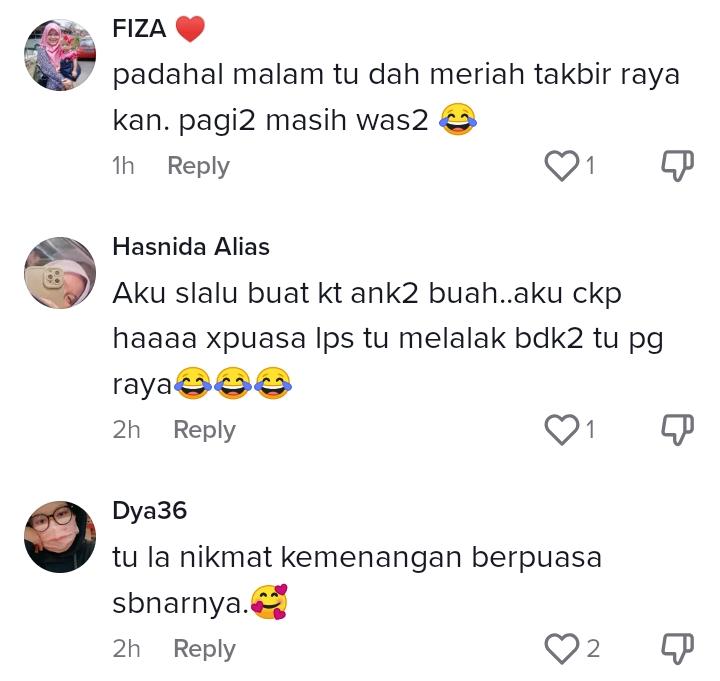Screen dimensions: 720x681
Task: Like Dya36's comment heart icon
Action: click(562, 648)
